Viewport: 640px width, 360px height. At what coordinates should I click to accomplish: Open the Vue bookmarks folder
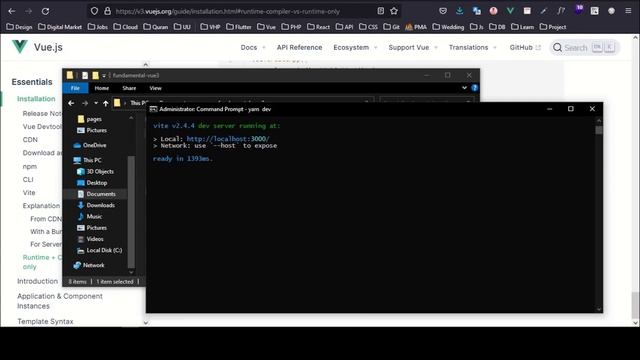click(x=267, y=27)
